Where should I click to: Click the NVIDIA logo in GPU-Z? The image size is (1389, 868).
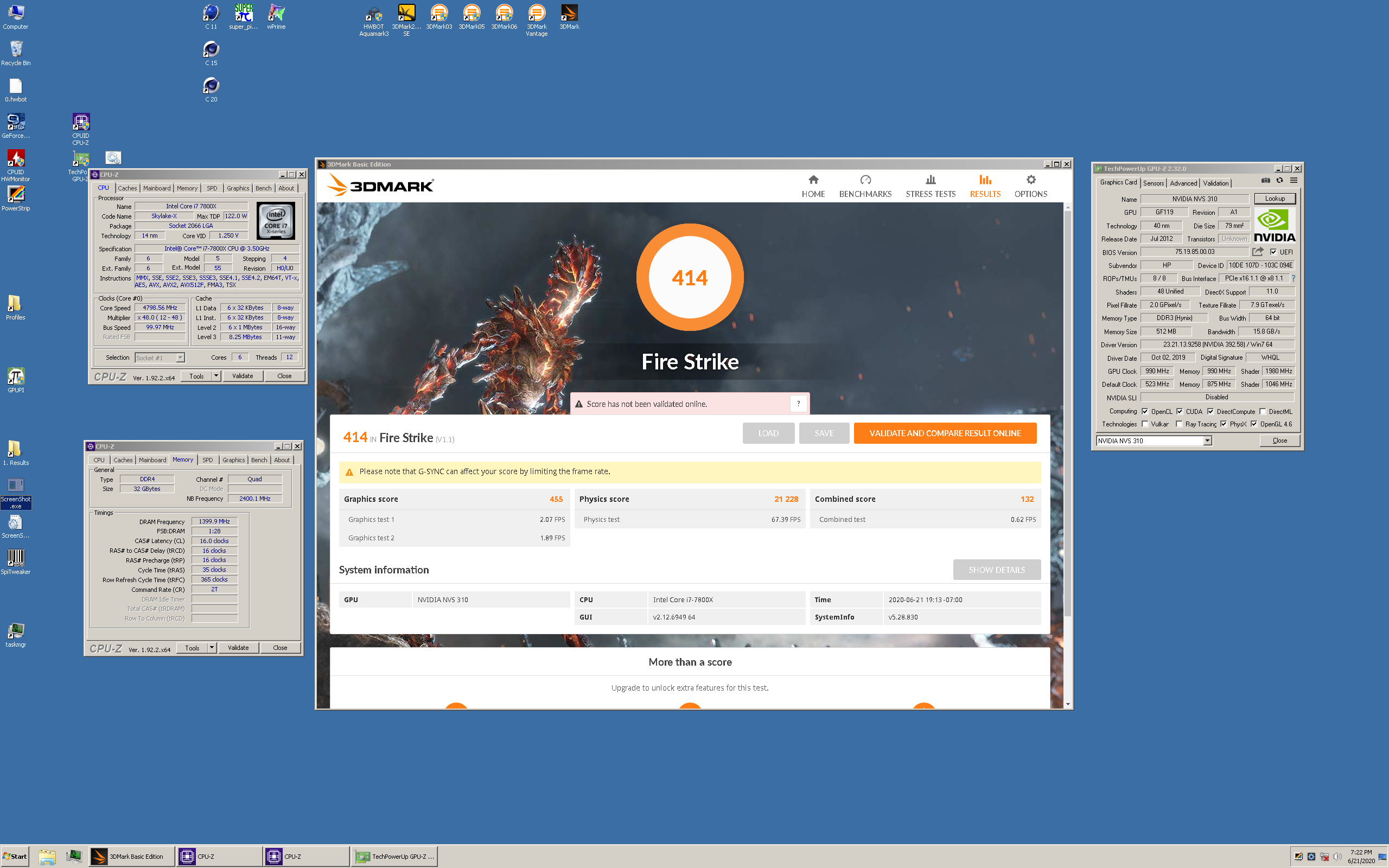point(1274,226)
